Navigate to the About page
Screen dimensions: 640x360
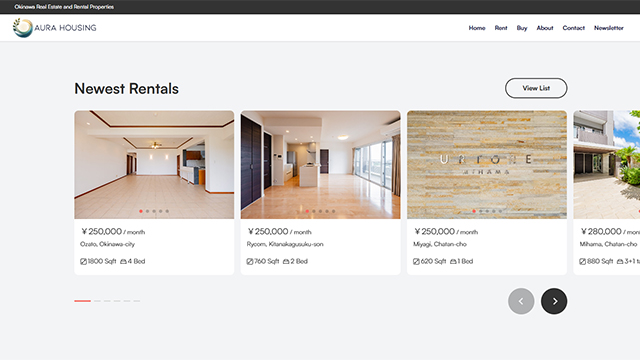[x=545, y=28]
